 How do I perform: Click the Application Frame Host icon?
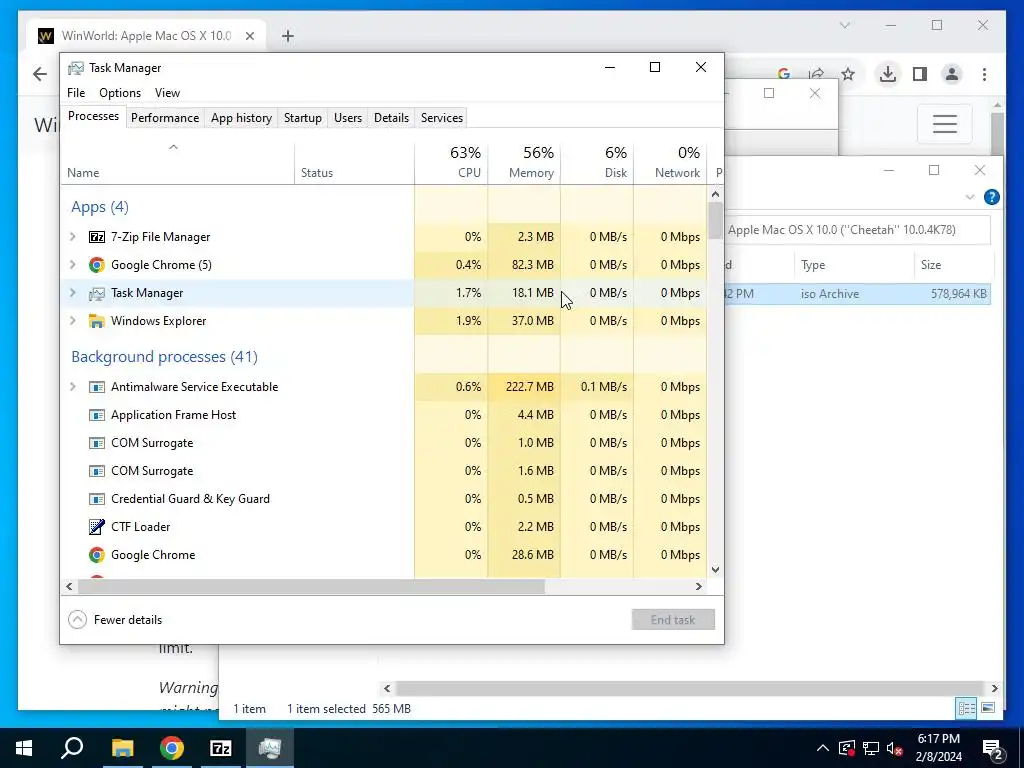(97, 415)
